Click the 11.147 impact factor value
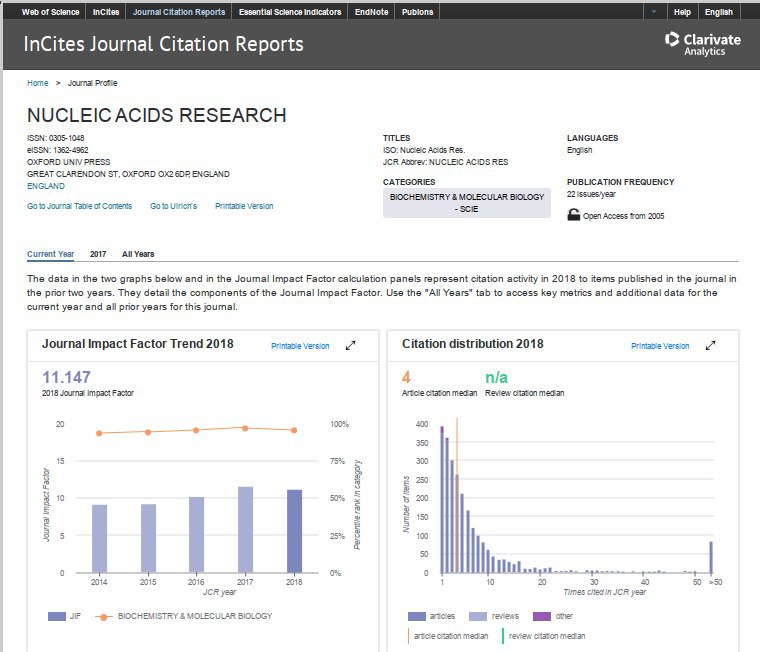 coord(66,377)
